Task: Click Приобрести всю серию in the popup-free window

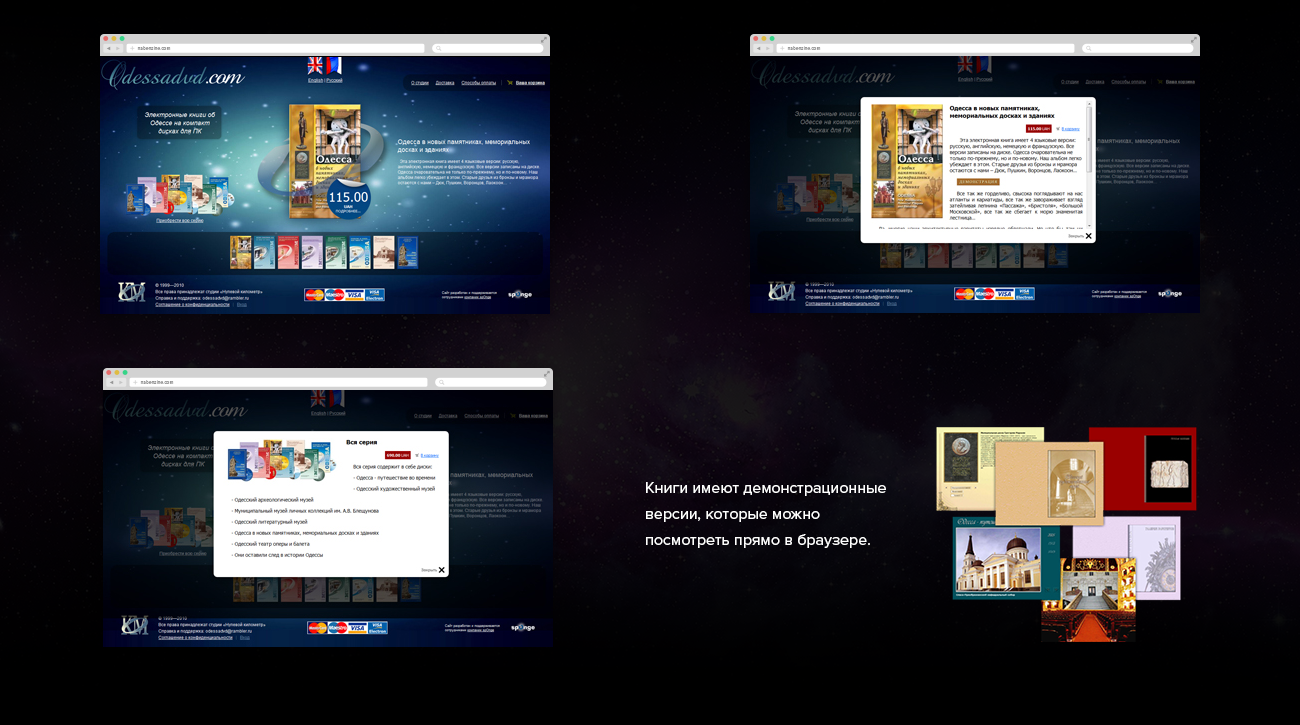Action: tap(180, 220)
